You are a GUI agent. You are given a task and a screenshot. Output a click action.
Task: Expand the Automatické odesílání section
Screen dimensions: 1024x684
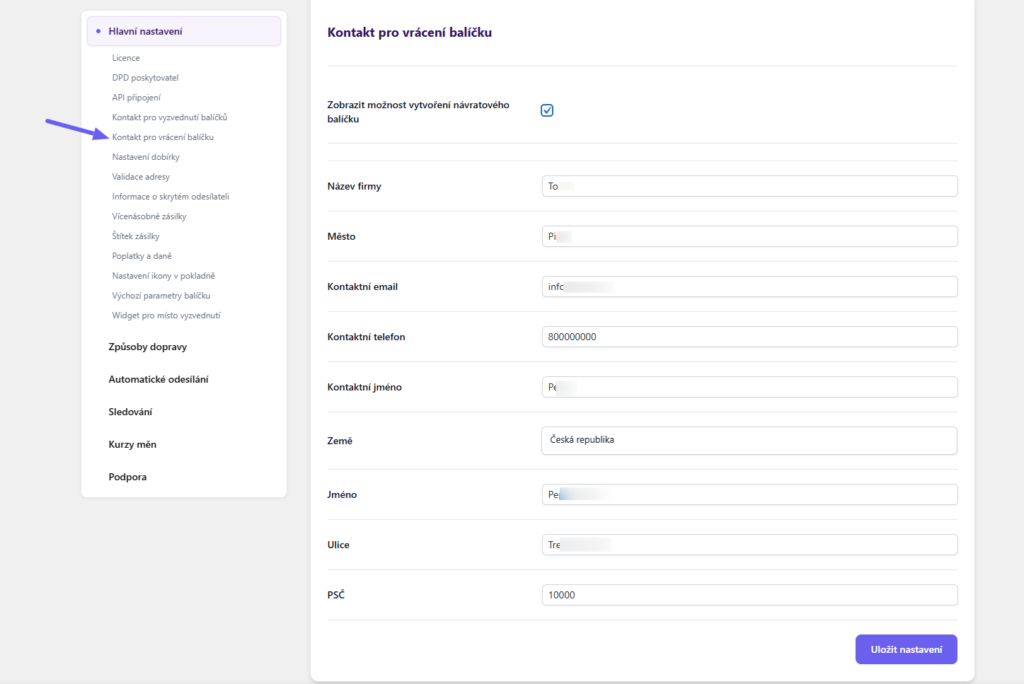click(x=158, y=379)
